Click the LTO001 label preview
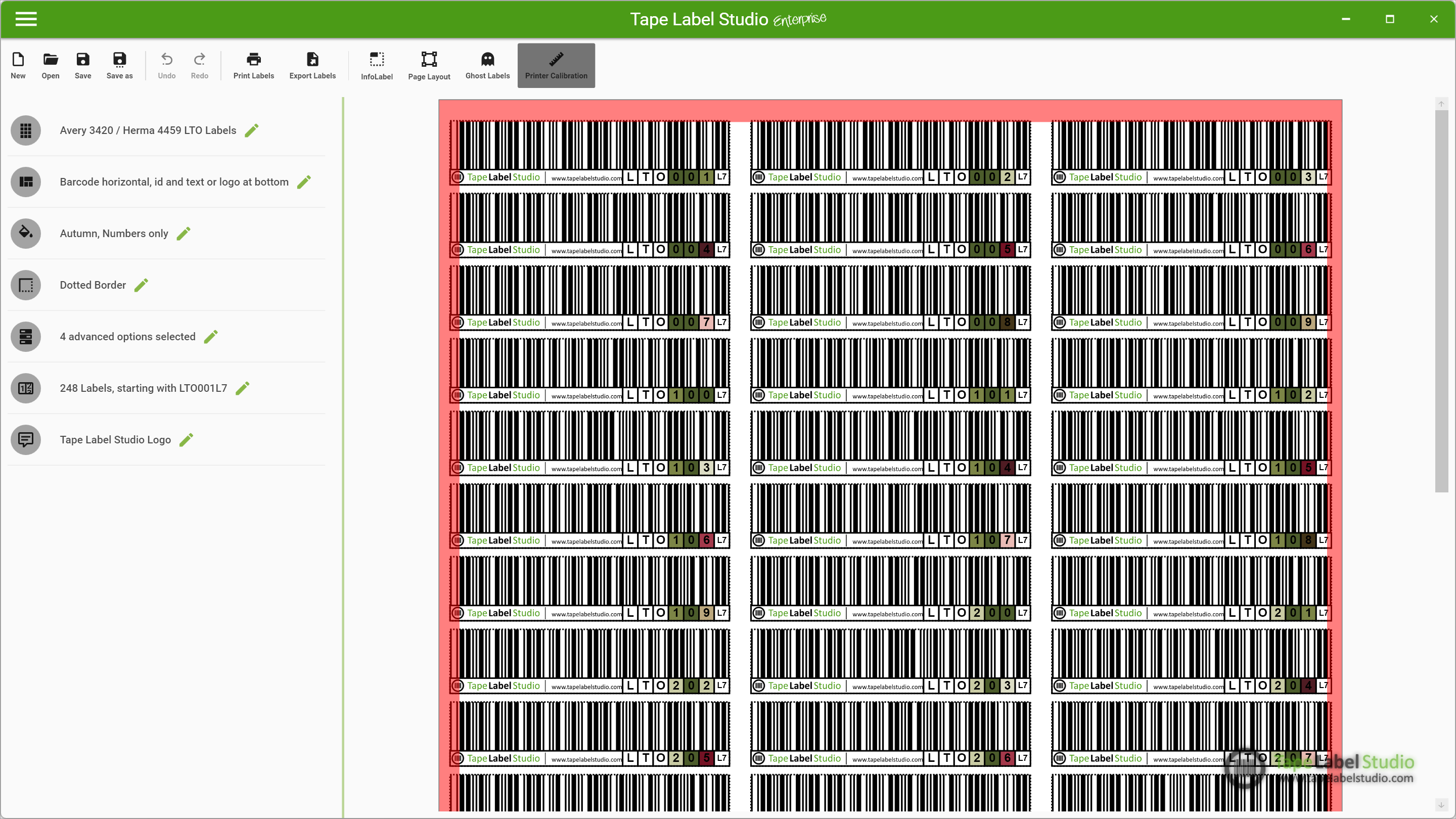The image size is (1456, 819). (x=590, y=153)
